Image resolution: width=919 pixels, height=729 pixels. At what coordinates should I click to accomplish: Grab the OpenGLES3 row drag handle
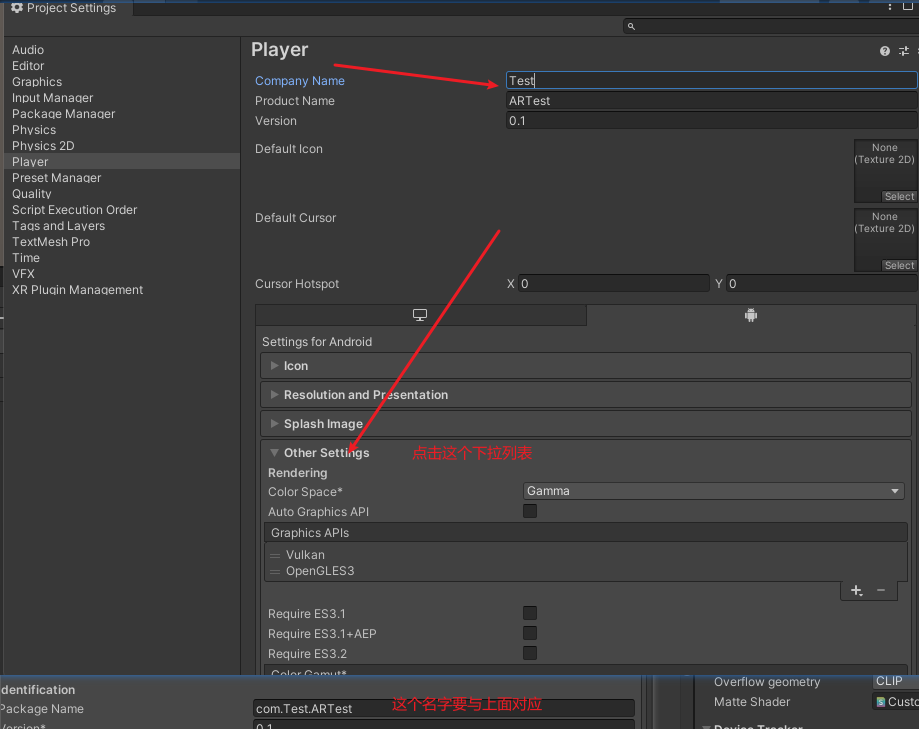(x=275, y=571)
